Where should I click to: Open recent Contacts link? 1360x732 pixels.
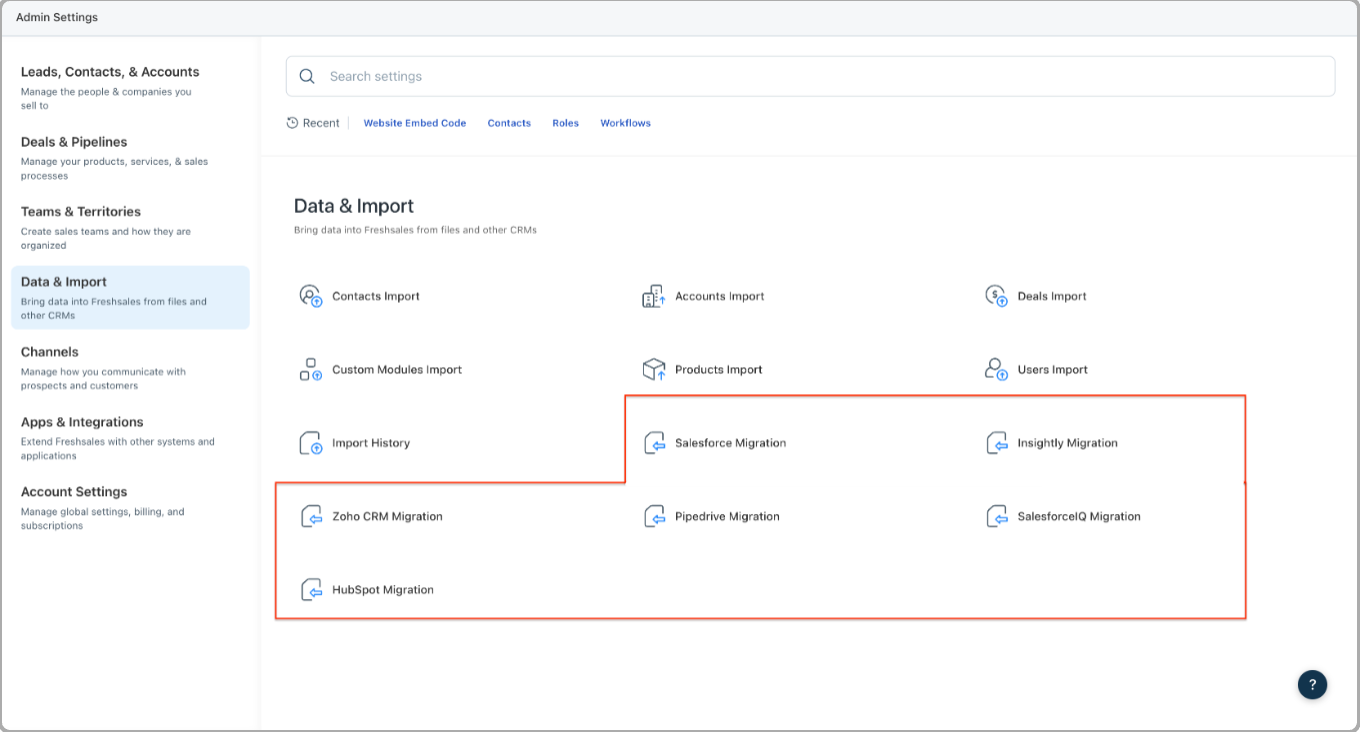(x=509, y=123)
